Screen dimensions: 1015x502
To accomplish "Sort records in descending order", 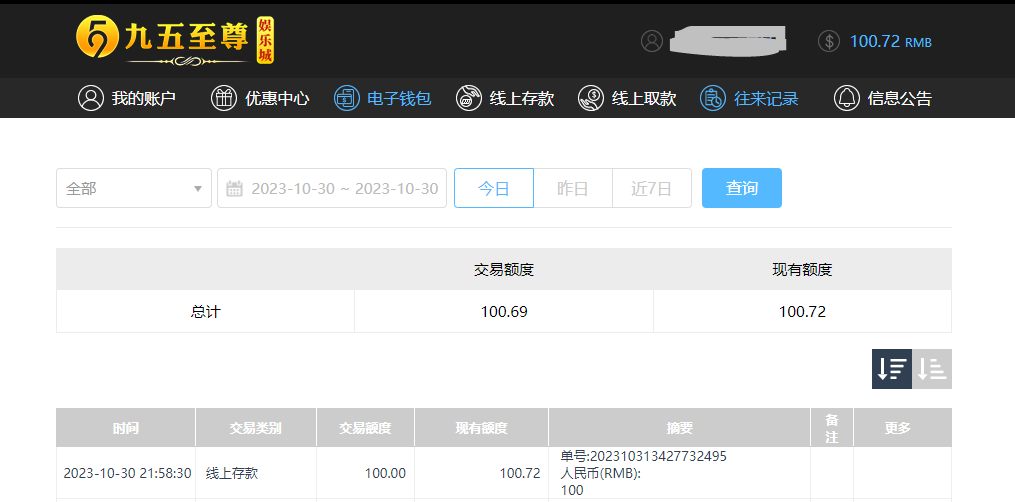I will (x=891, y=369).
